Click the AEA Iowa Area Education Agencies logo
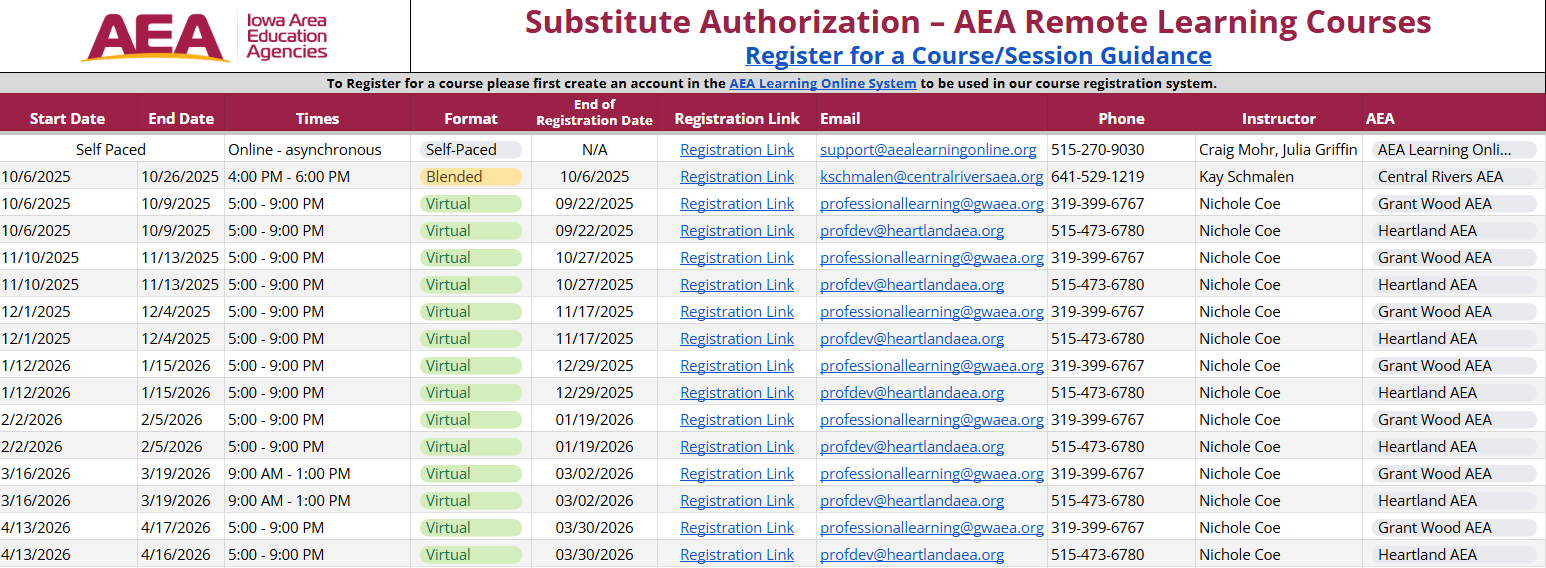Image resolution: width=1546 pixels, height=568 pixels. [205, 37]
